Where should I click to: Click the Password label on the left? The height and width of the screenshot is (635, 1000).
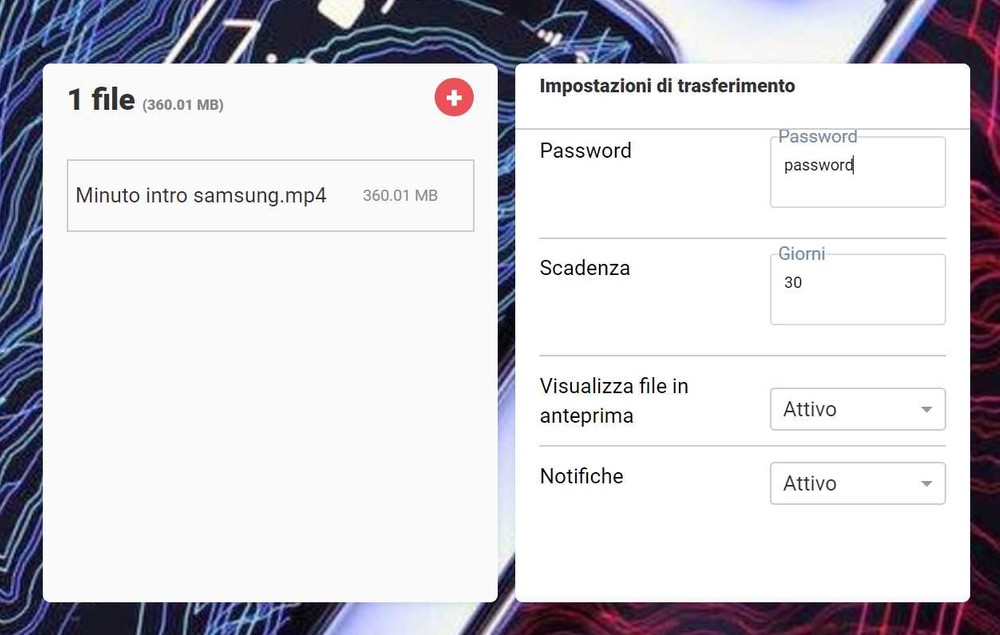[x=585, y=150]
